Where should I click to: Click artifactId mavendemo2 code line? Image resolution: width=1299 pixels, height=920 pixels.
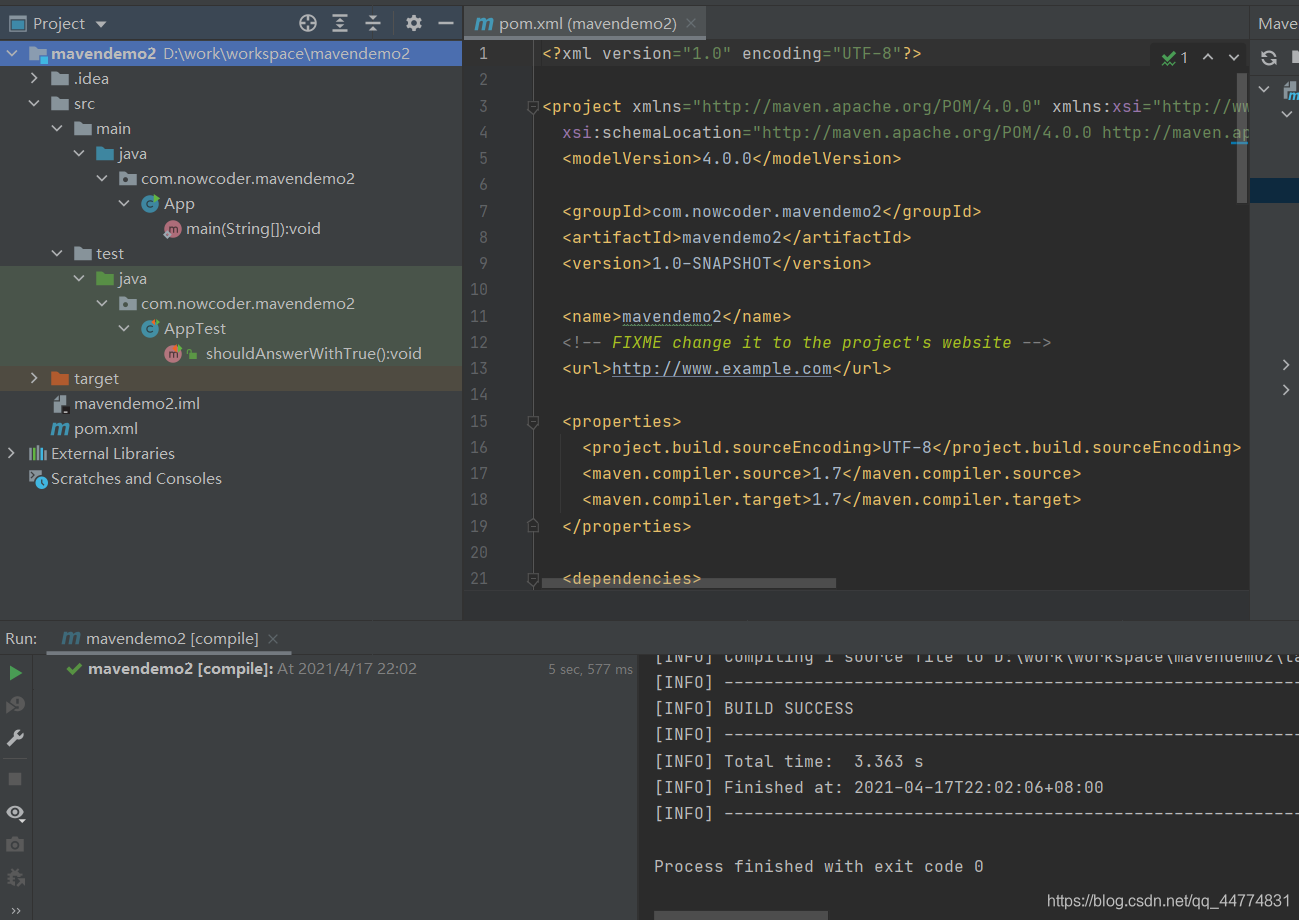737,237
